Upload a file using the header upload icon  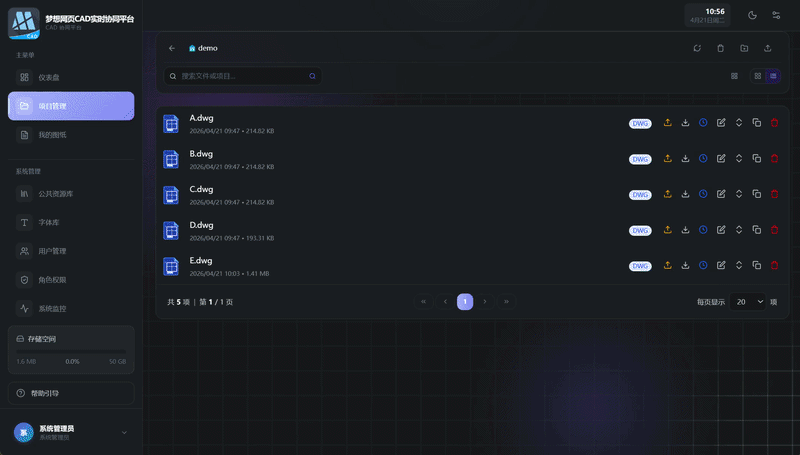point(767,48)
